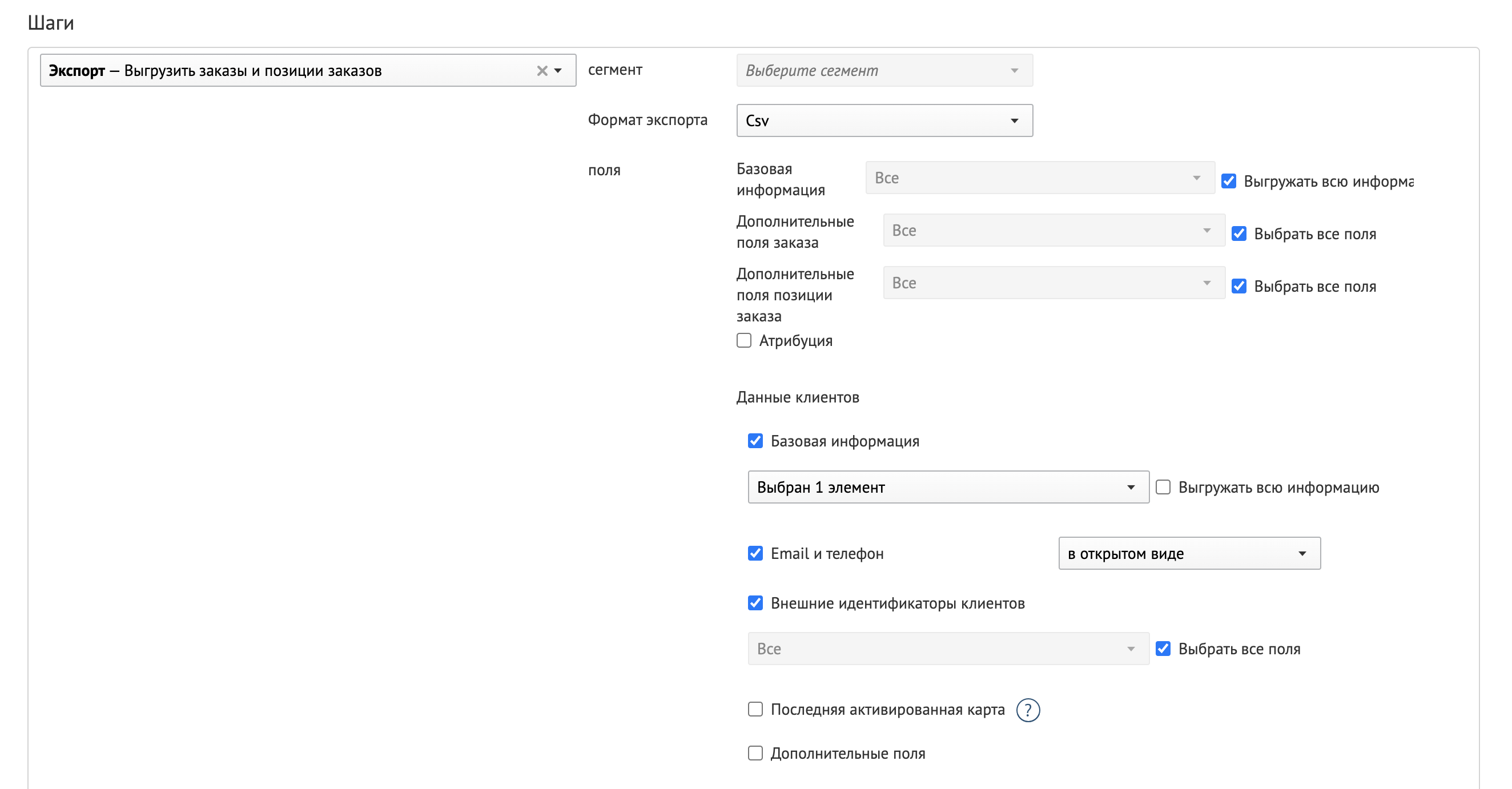Click 'Дополнительные поля заказа' label
1512x789 pixels.
coord(795,232)
